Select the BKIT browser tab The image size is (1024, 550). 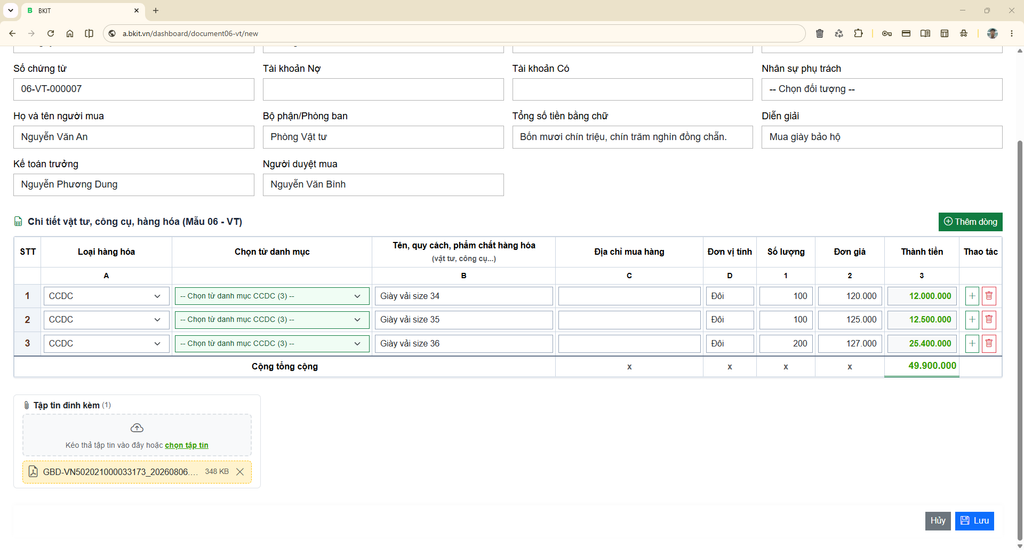(82, 10)
